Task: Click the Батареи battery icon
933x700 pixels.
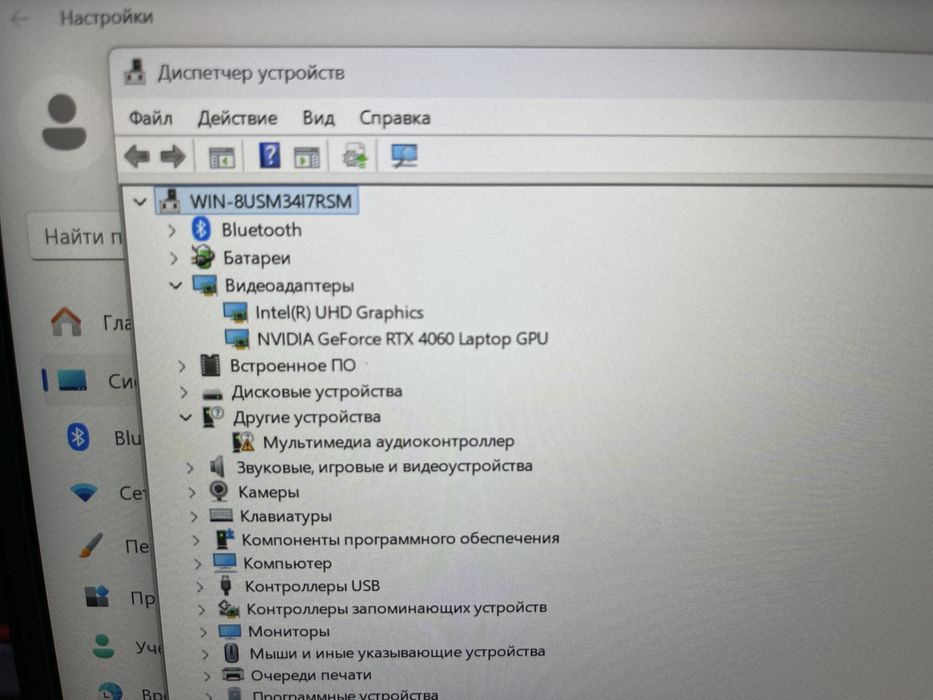Action: click(203, 257)
